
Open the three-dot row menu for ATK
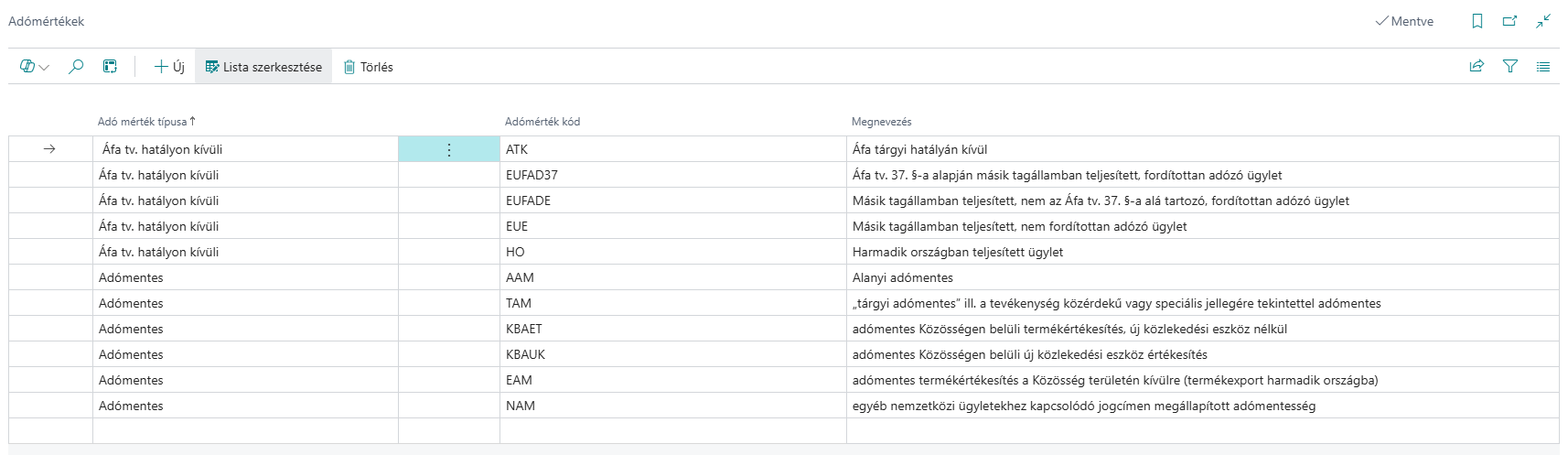(449, 149)
